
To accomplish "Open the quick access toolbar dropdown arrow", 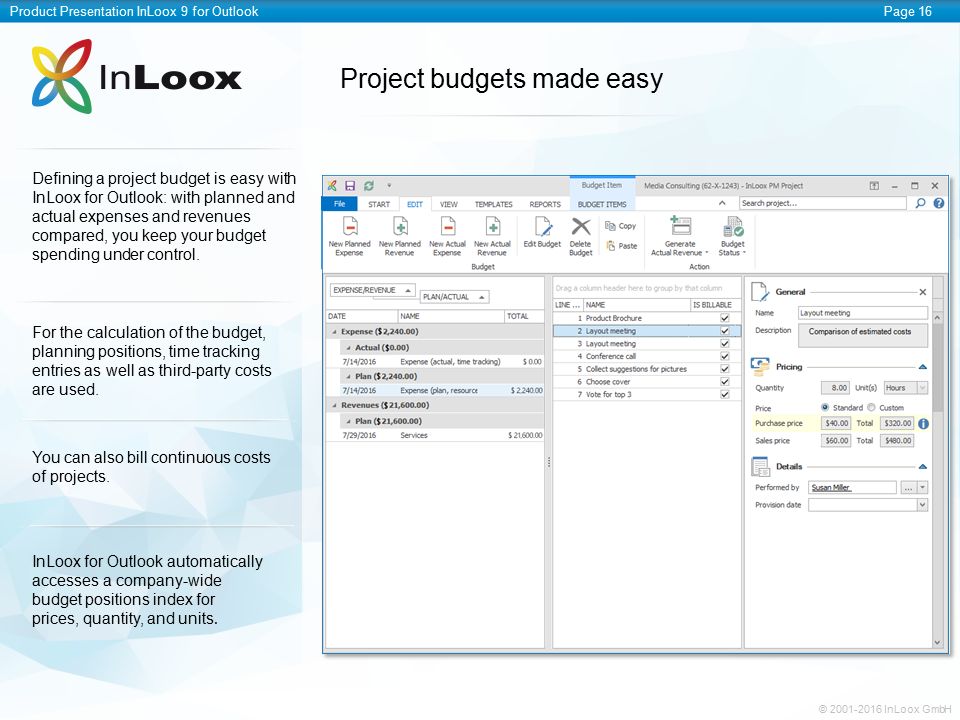I will click(389, 186).
